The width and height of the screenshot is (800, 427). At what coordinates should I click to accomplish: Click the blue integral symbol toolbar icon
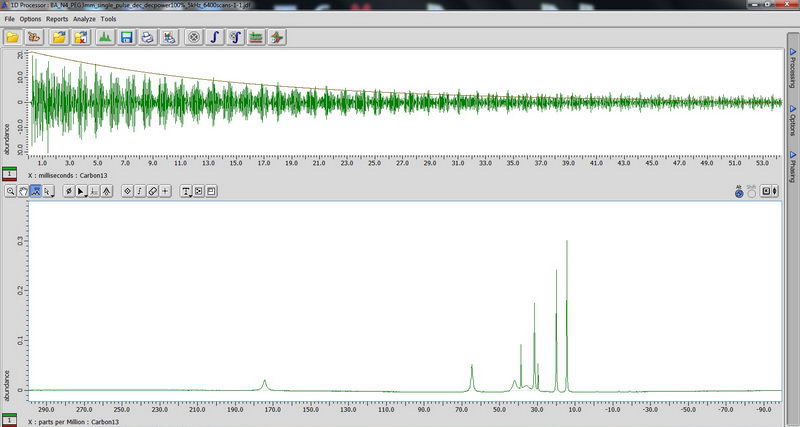pyautogui.click(x=215, y=37)
